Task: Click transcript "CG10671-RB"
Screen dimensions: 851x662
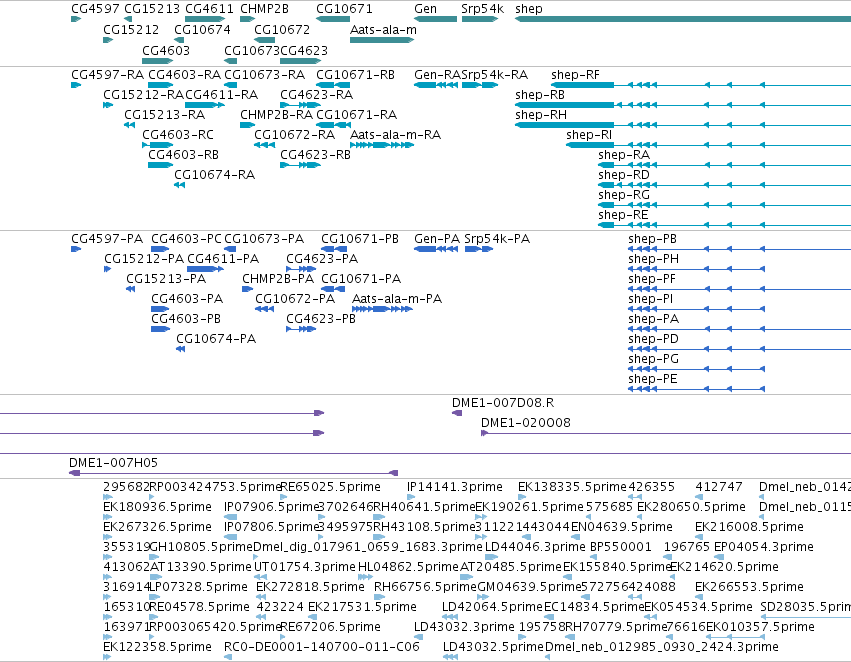Action: click(x=355, y=75)
